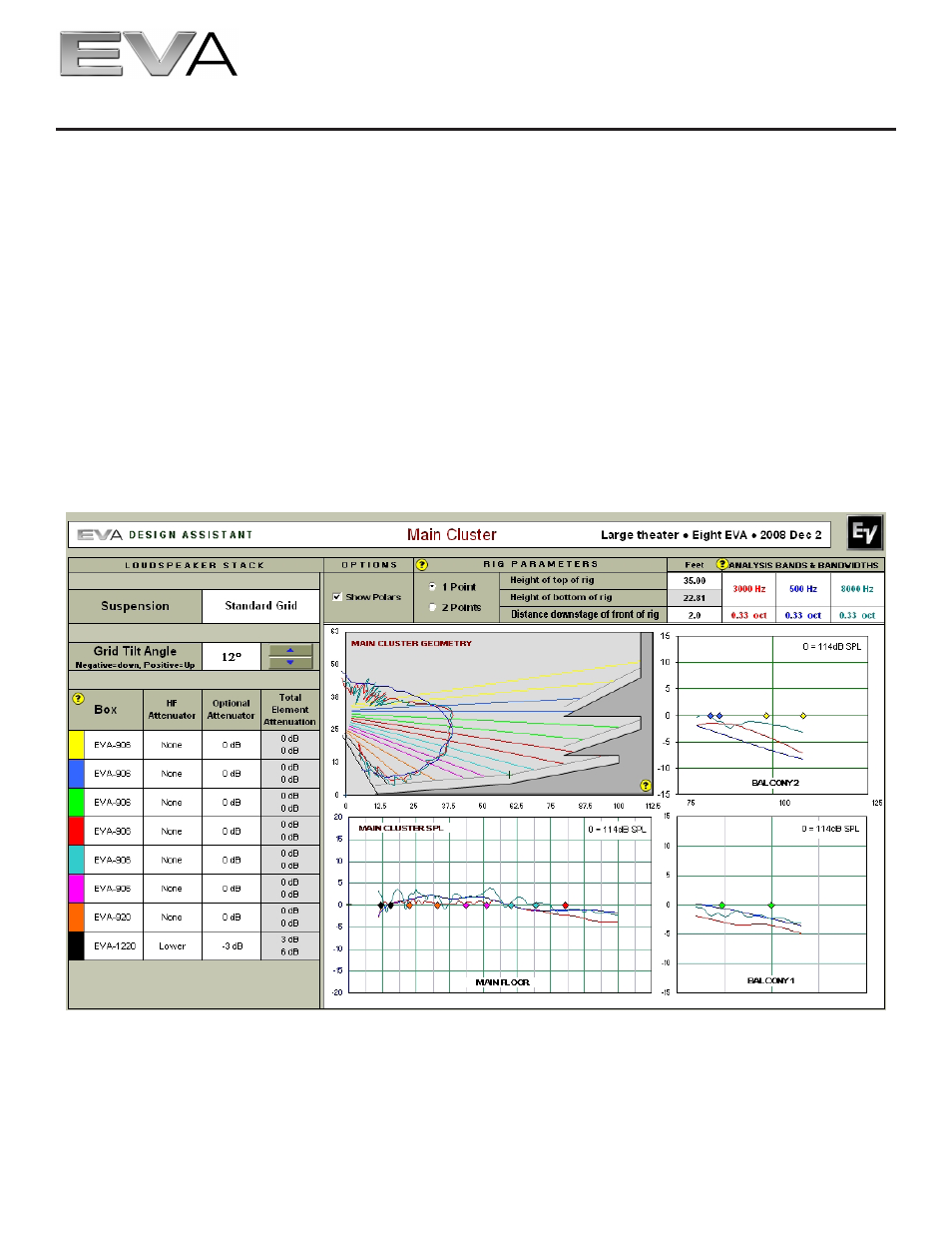The height and width of the screenshot is (1233, 952).
Task: Click the teal 0.33 oct bandwidth cell
Action: tap(857, 615)
